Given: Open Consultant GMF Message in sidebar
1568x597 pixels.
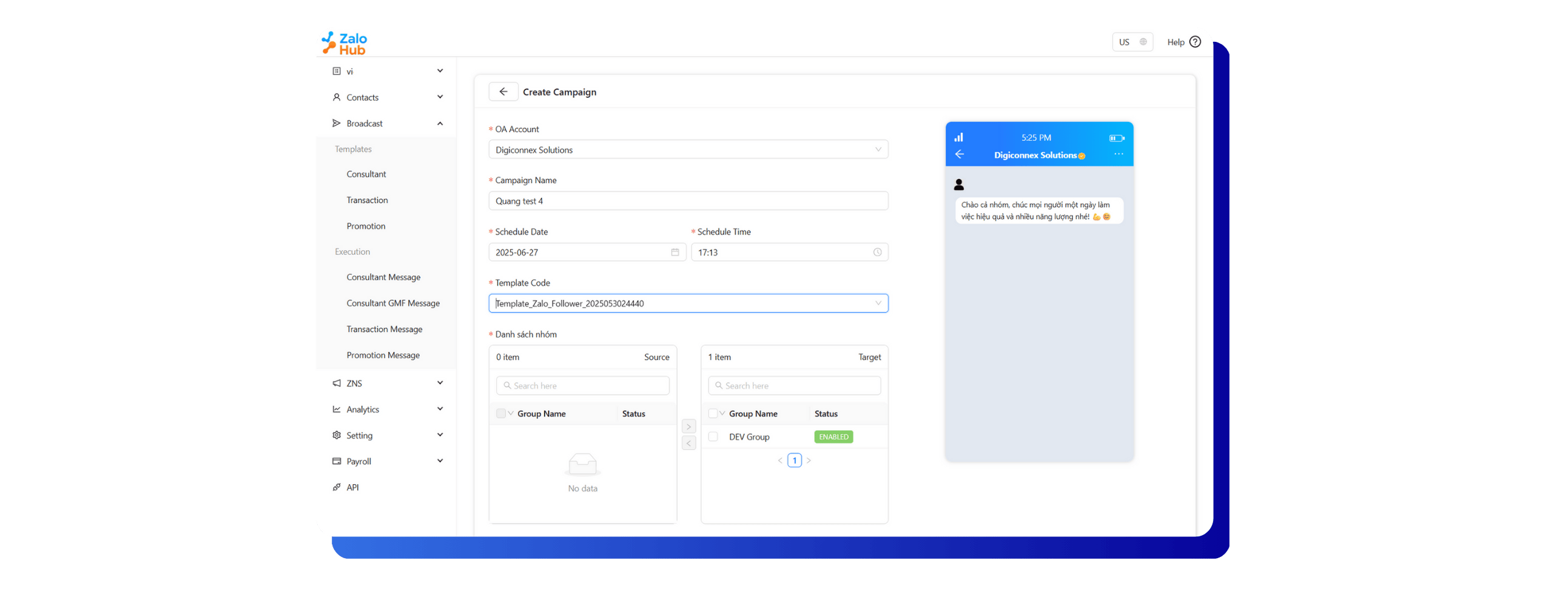Looking at the screenshot, I should pos(392,303).
